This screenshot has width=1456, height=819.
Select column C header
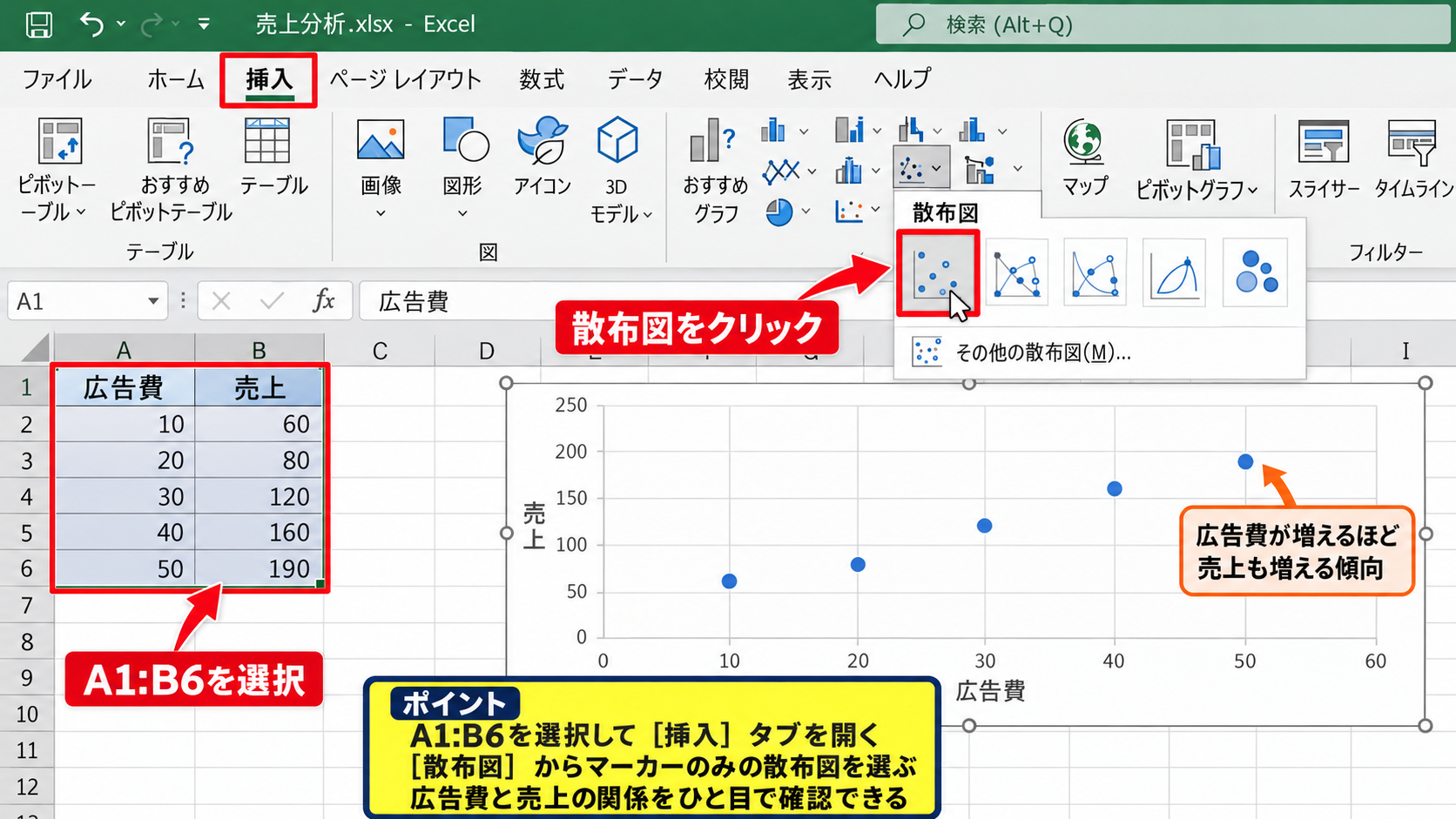pyautogui.click(x=380, y=351)
